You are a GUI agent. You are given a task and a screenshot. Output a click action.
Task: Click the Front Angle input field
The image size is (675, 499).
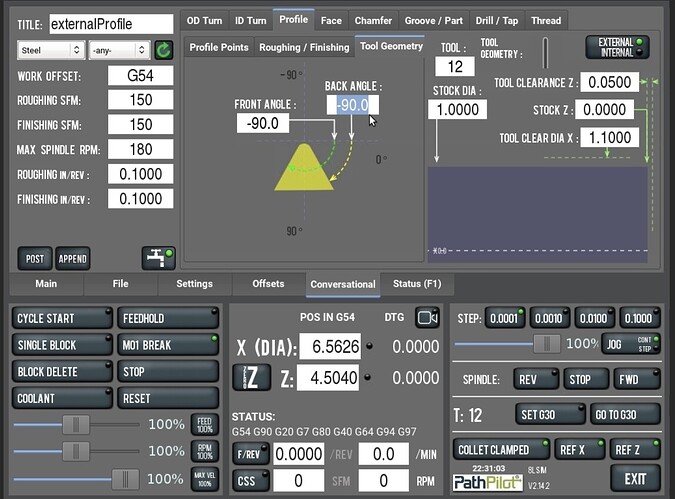pyautogui.click(x=263, y=124)
